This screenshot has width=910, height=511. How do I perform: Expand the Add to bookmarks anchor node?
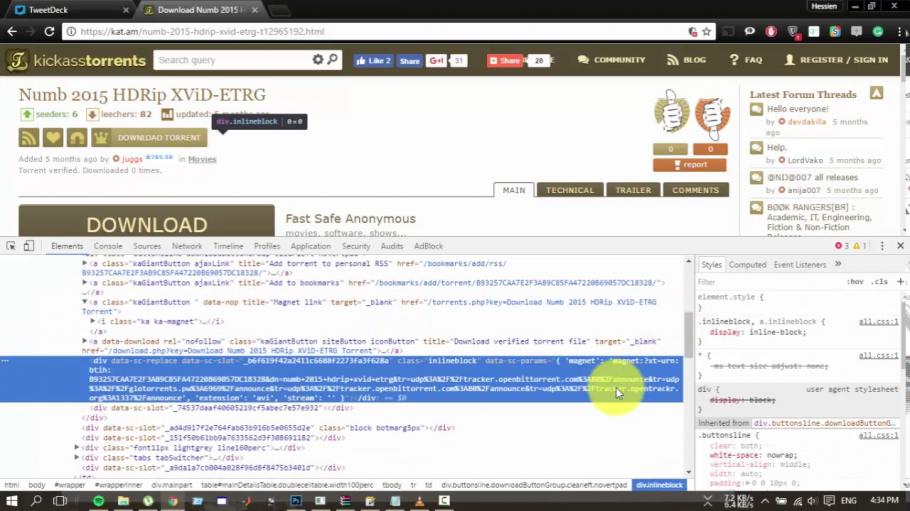point(85,283)
